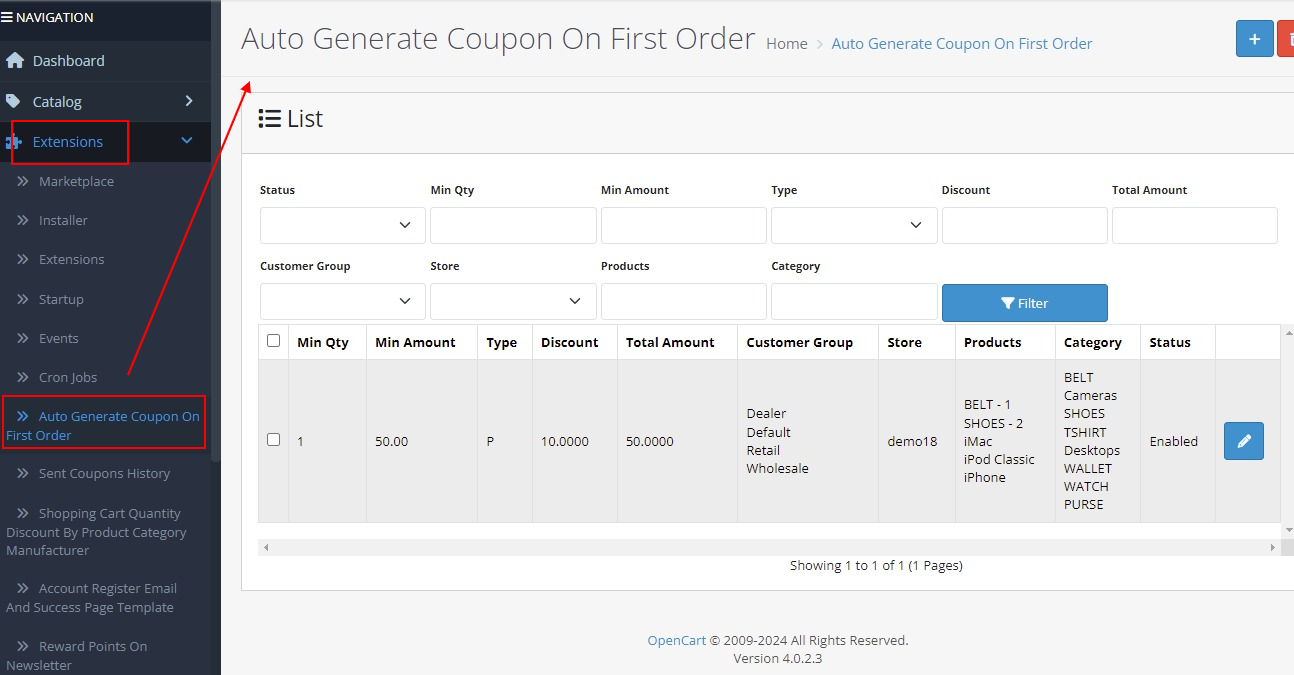Click the Min Amount filter input field

(x=683, y=225)
